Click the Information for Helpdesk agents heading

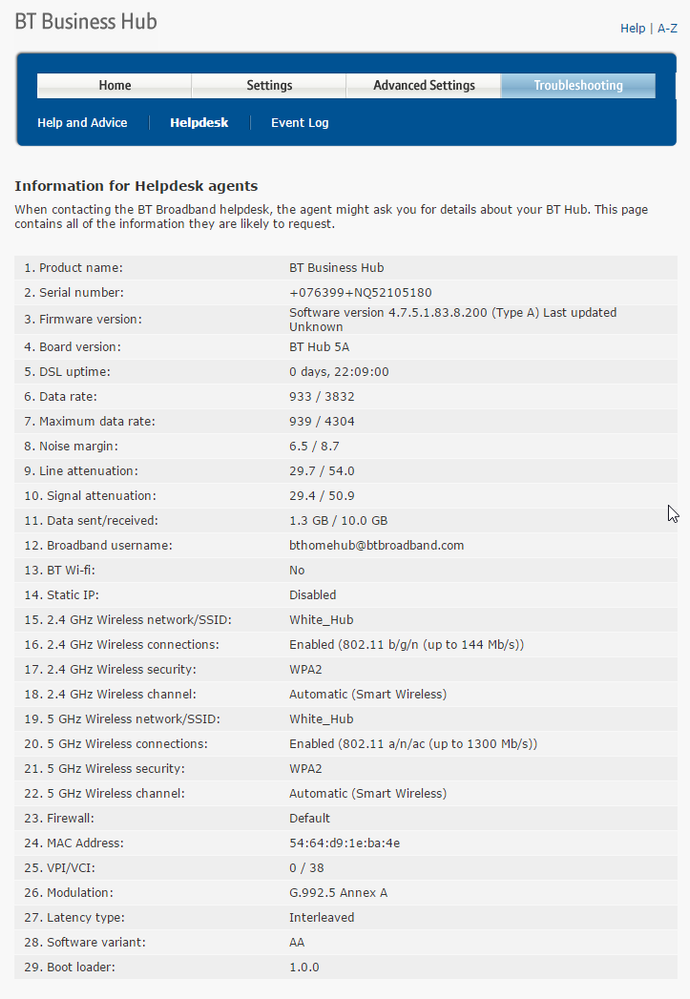click(136, 186)
